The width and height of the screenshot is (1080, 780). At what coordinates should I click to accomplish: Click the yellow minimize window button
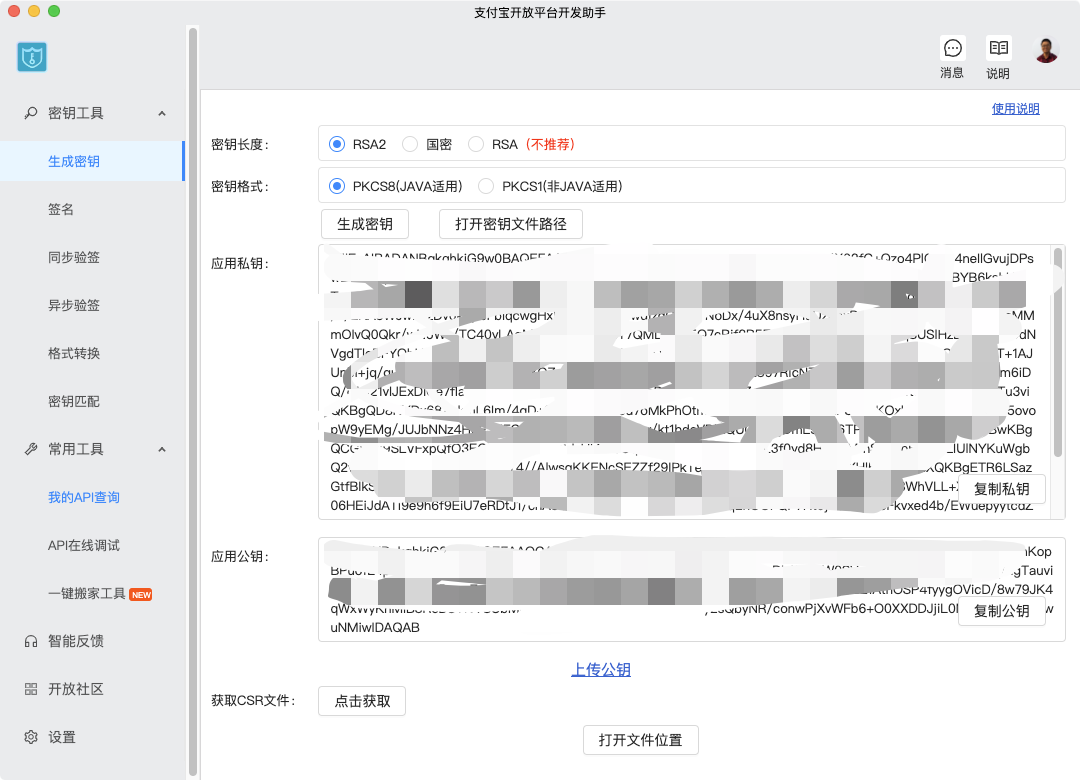click(x=34, y=11)
